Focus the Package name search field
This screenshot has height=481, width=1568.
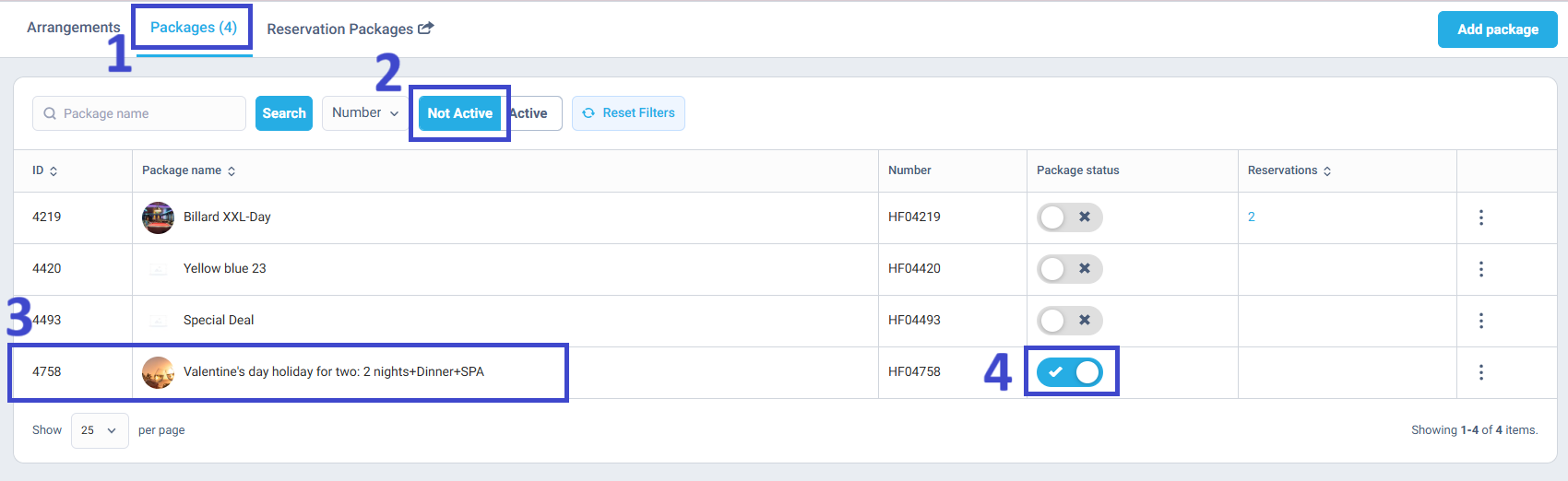pos(139,113)
